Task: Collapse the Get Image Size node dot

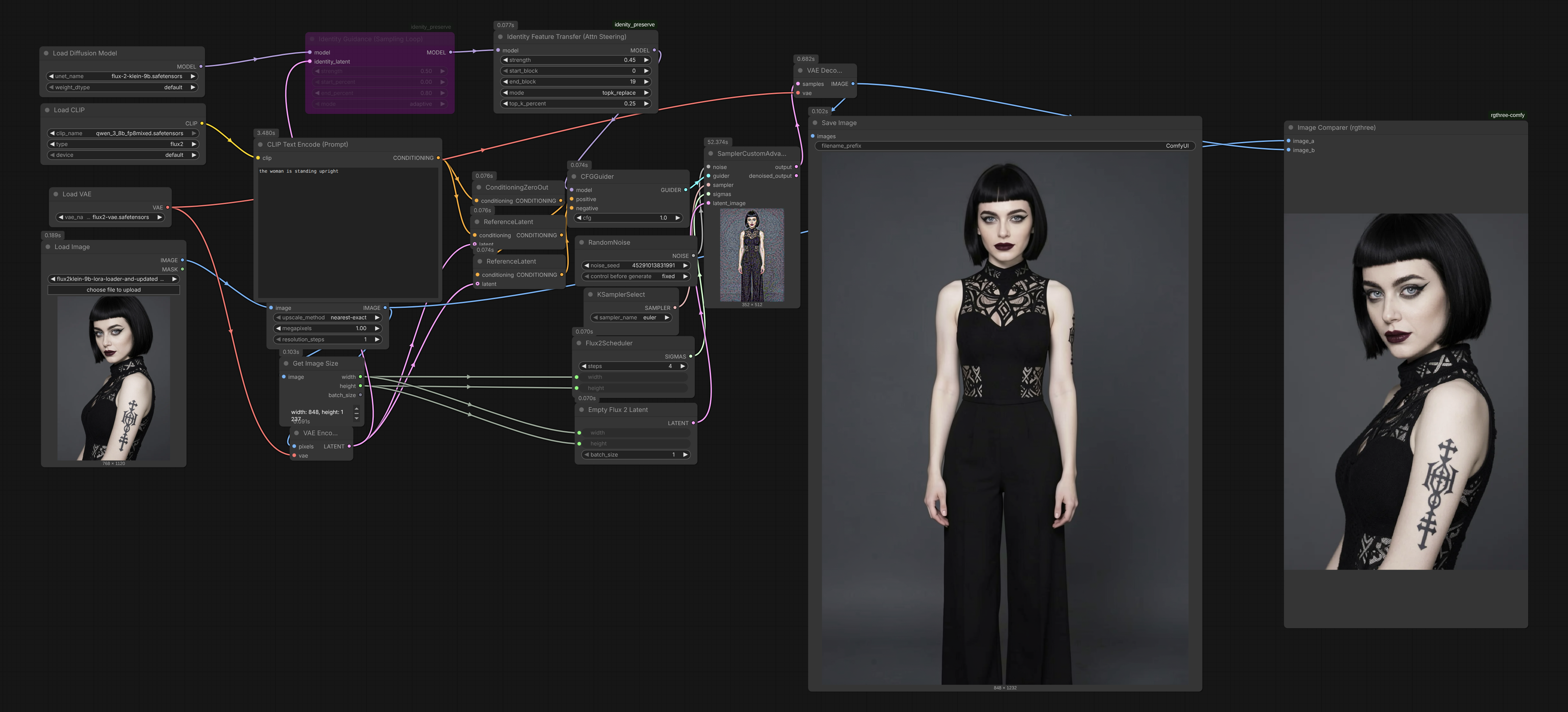Action: 286,364
